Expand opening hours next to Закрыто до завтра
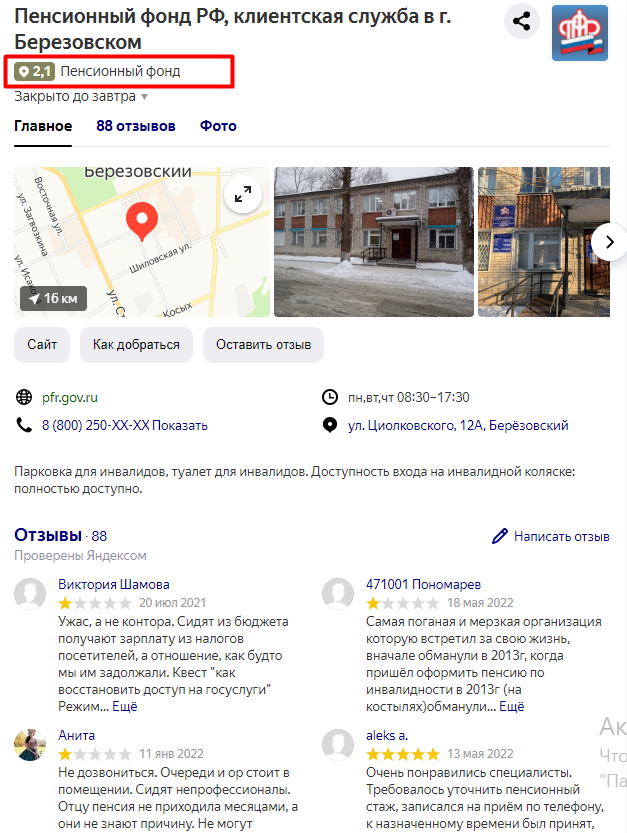627x833 pixels. [x=145, y=97]
